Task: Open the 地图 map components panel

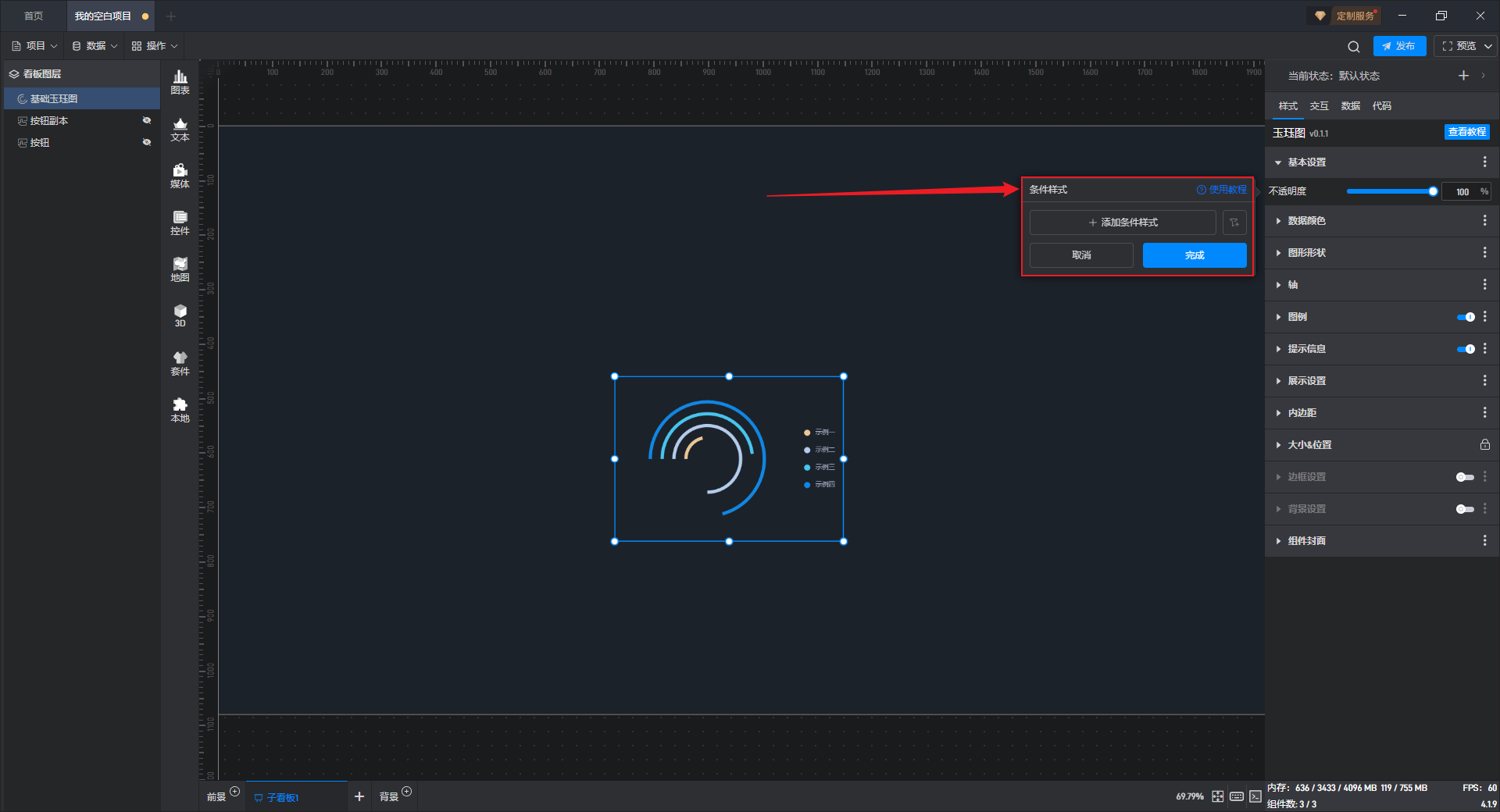Action: click(180, 269)
